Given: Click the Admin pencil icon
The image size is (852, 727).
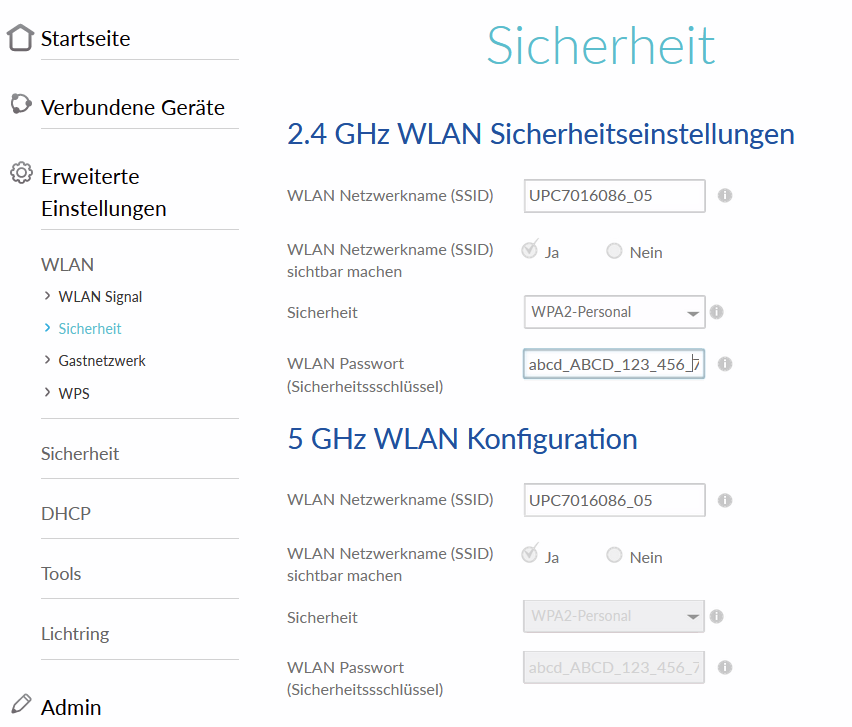Looking at the screenshot, I should [20, 704].
